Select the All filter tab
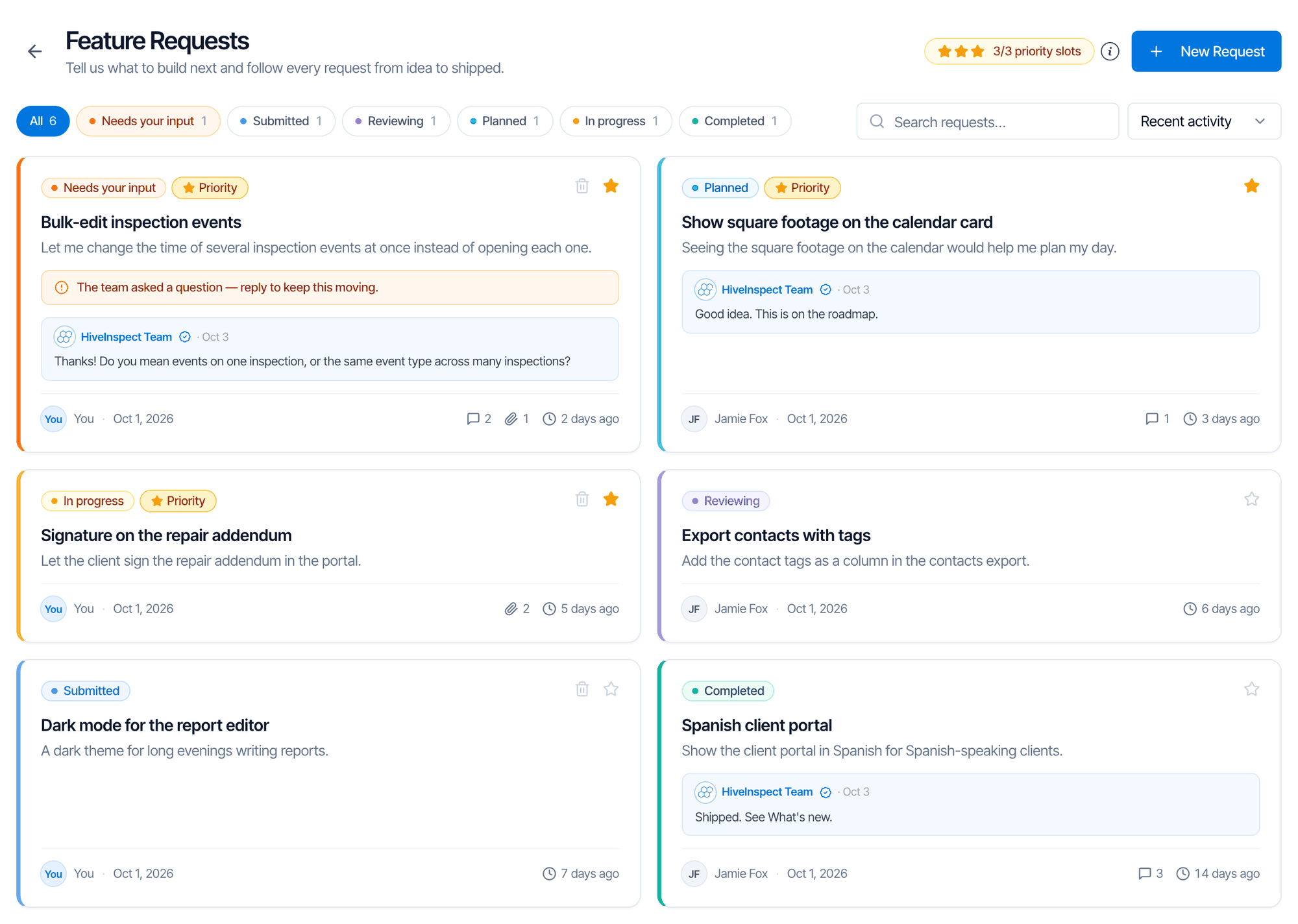 [43, 121]
